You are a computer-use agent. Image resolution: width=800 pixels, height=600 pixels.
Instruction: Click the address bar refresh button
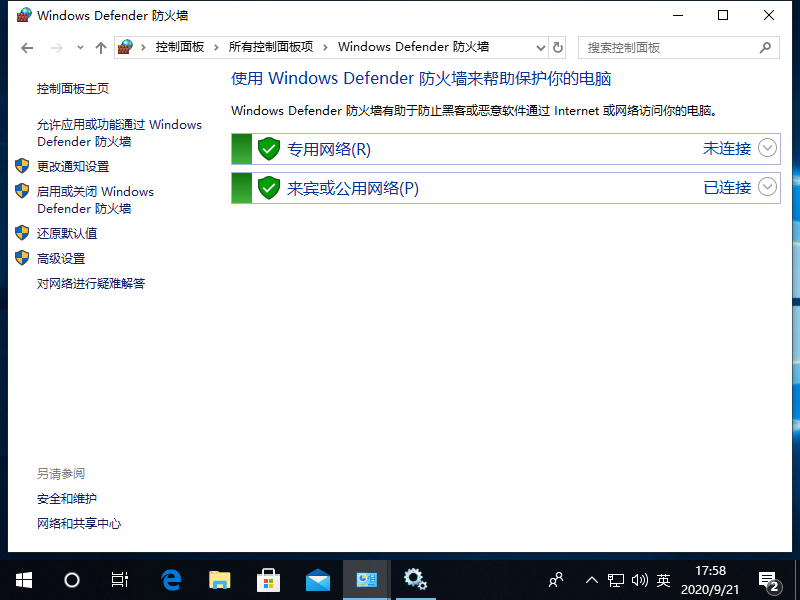pyautogui.click(x=558, y=47)
